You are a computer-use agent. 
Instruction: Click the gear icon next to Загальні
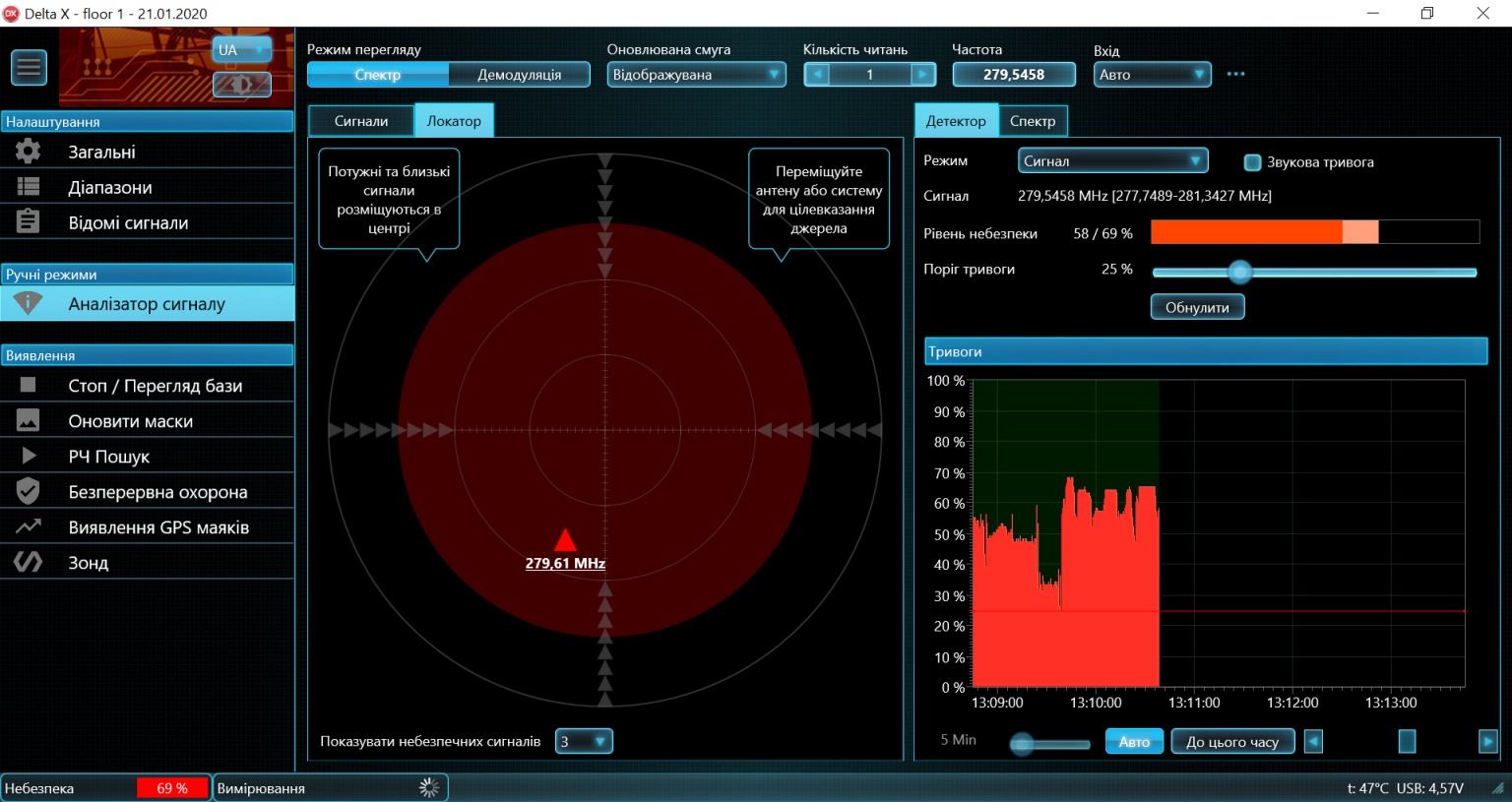(x=28, y=152)
